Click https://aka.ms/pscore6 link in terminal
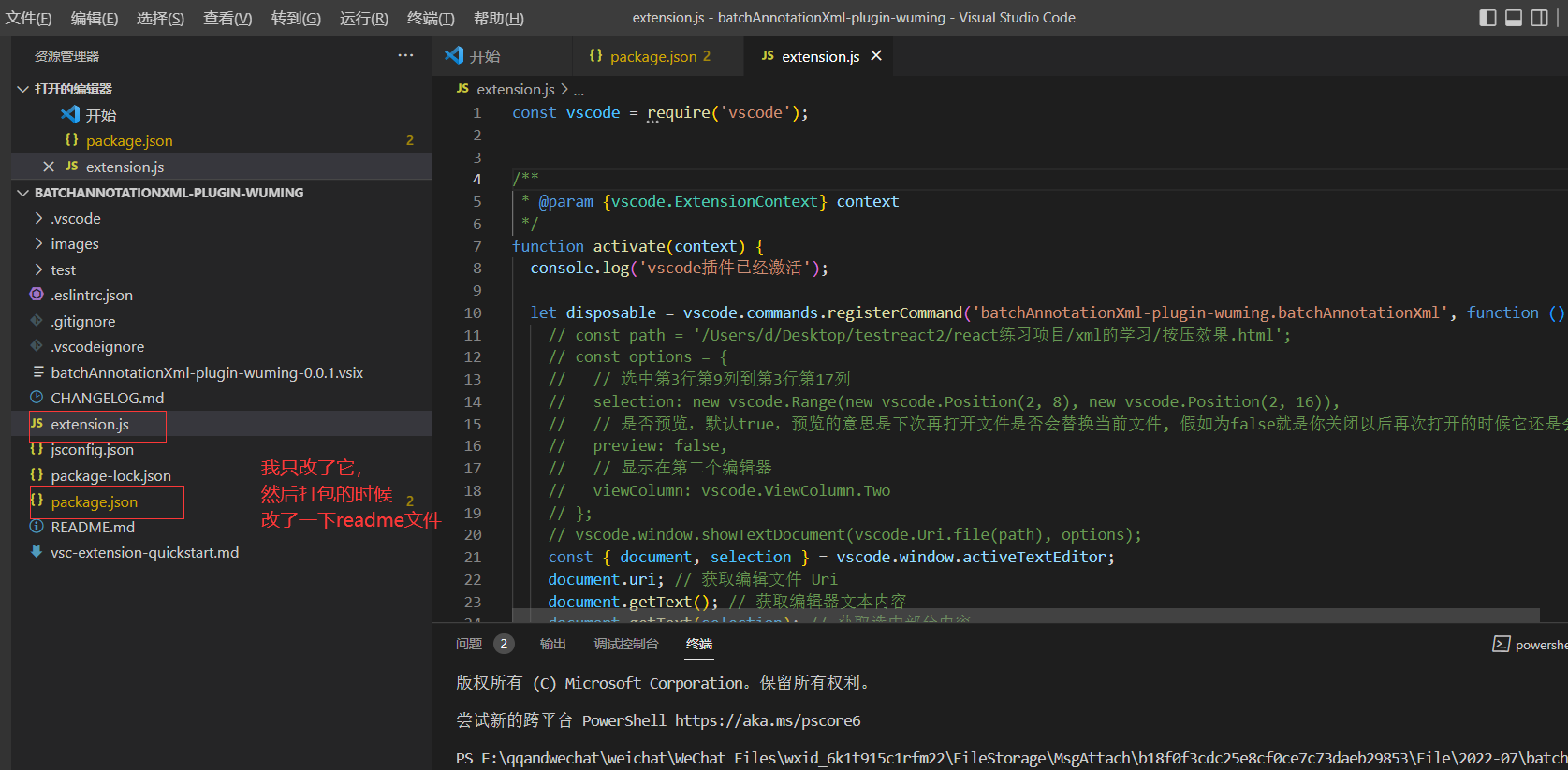 [x=768, y=720]
